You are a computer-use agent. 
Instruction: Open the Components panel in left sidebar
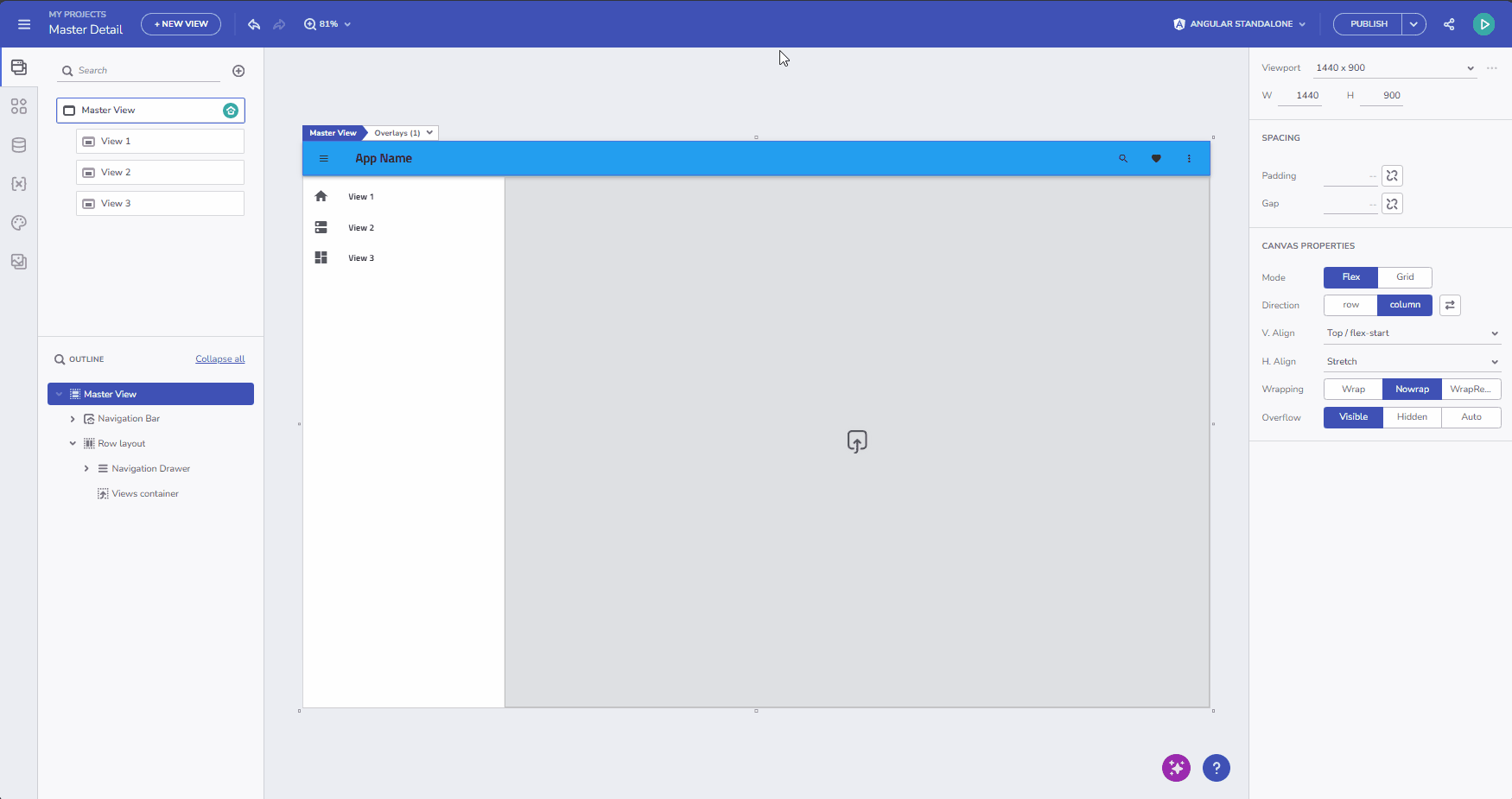[19, 106]
